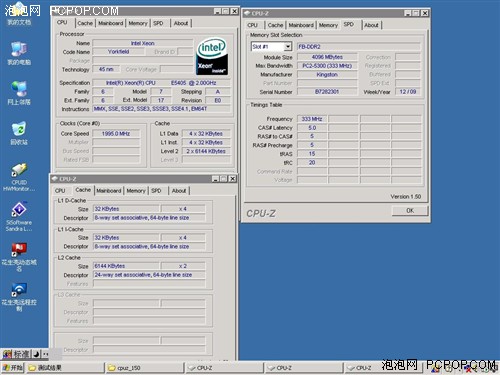500x375 pixels.
Task: Click the instructions field listing MMX, SSE
Action: [162, 109]
